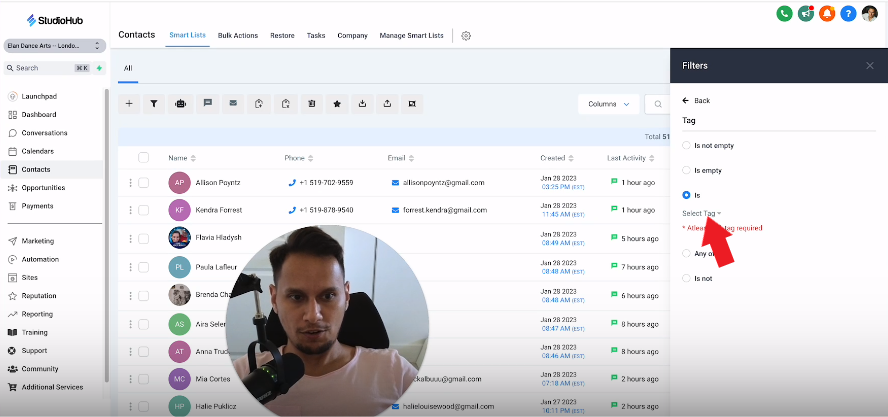Click the search magnifier beside Columns
The image size is (888, 417).
(658, 104)
